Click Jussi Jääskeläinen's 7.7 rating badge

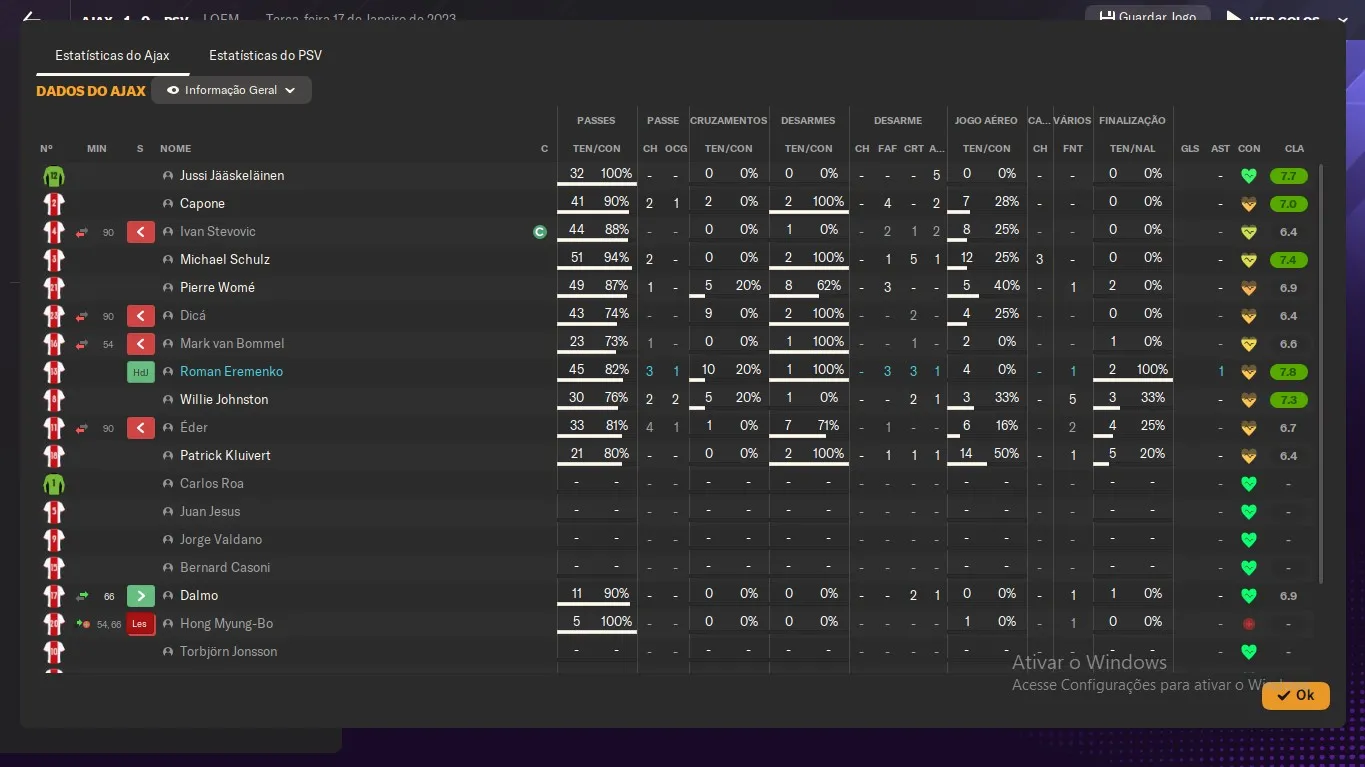[x=1288, y=176]
